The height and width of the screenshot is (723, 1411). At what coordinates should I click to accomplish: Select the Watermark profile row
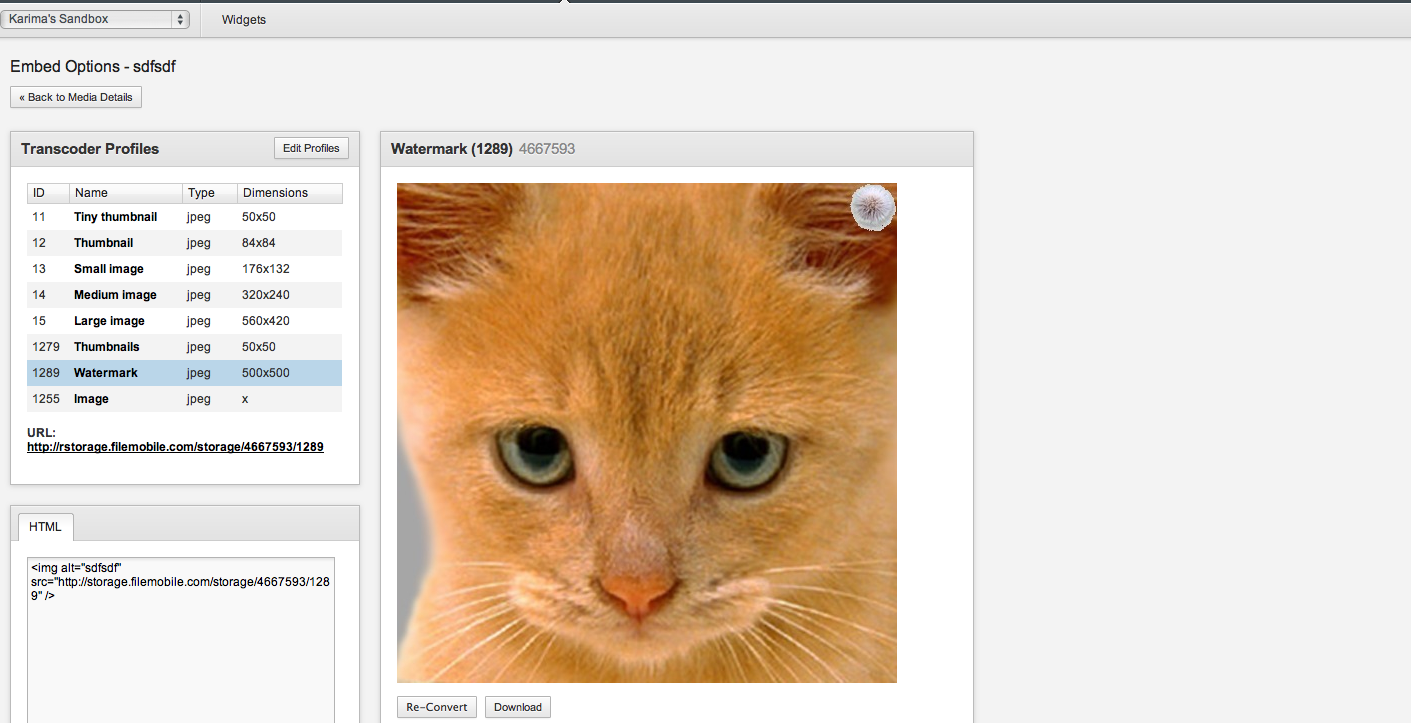pyautogui.click(x=184, y=373)
